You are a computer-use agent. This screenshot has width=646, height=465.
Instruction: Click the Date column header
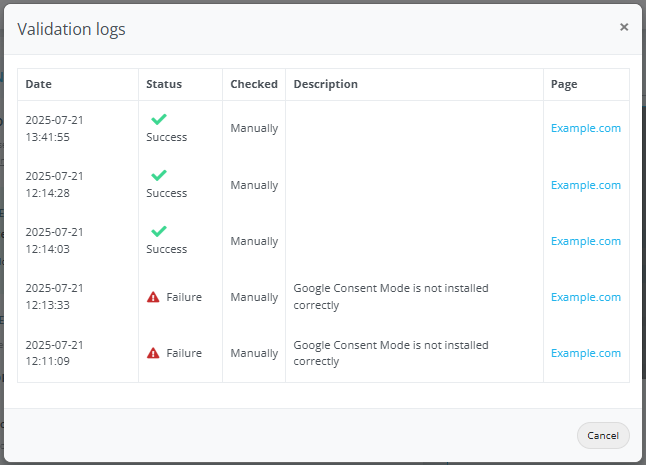tap(38, 85)
